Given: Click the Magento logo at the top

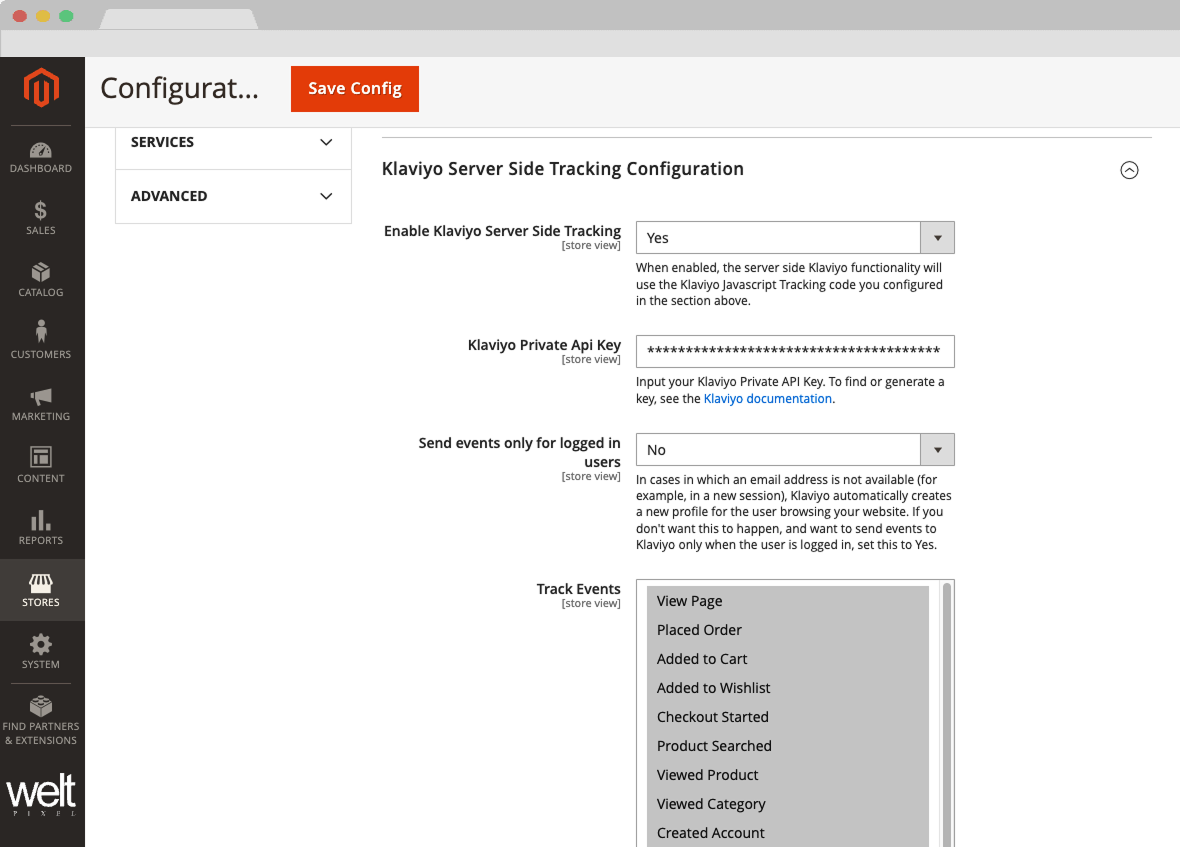Looking at the screenshot, I should [x=41, y=89].
